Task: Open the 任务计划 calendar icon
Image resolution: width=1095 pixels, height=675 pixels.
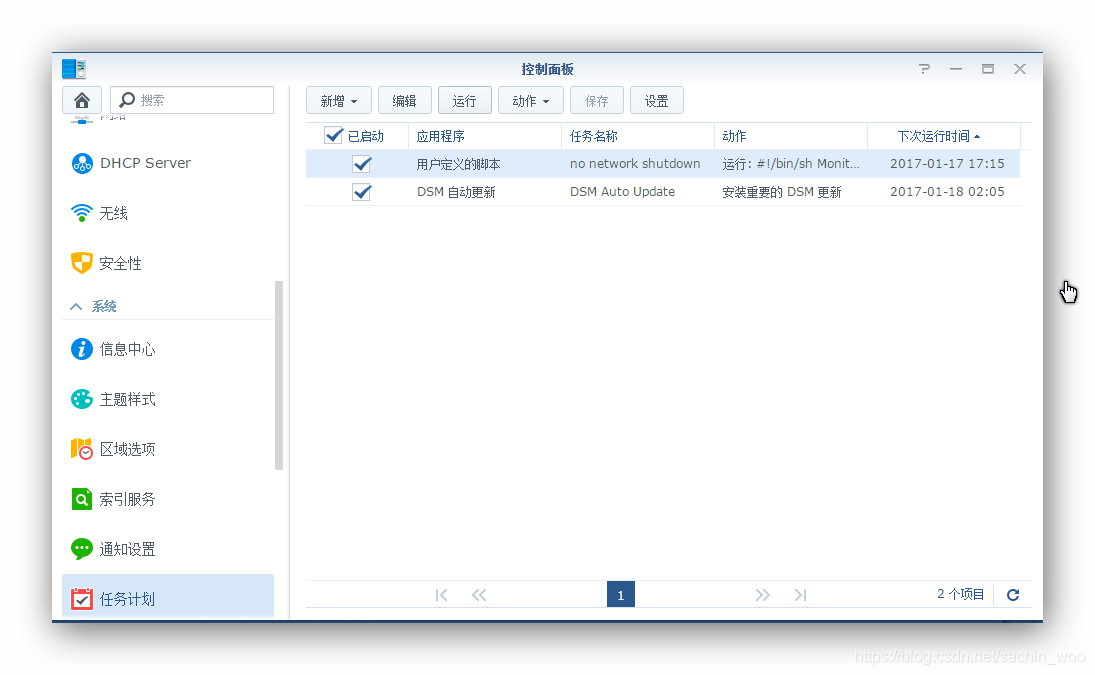Action: (82, 599)
